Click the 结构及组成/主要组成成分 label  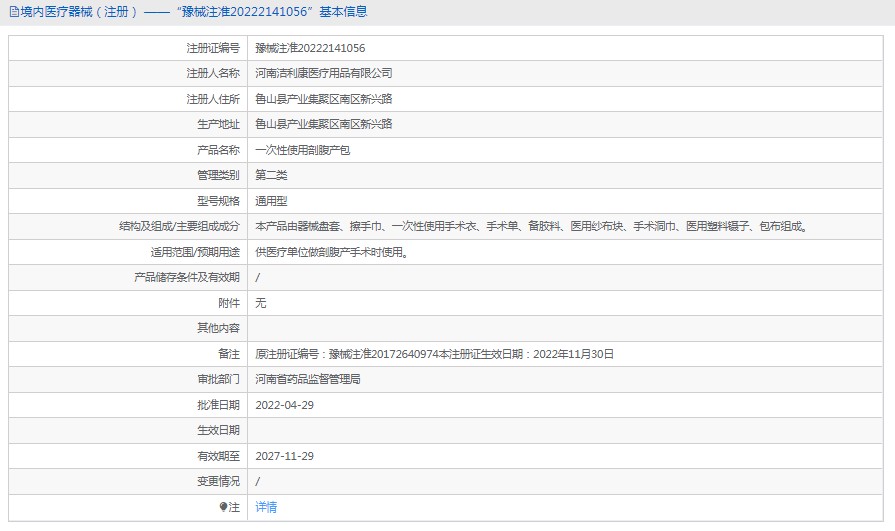[179, 227]
